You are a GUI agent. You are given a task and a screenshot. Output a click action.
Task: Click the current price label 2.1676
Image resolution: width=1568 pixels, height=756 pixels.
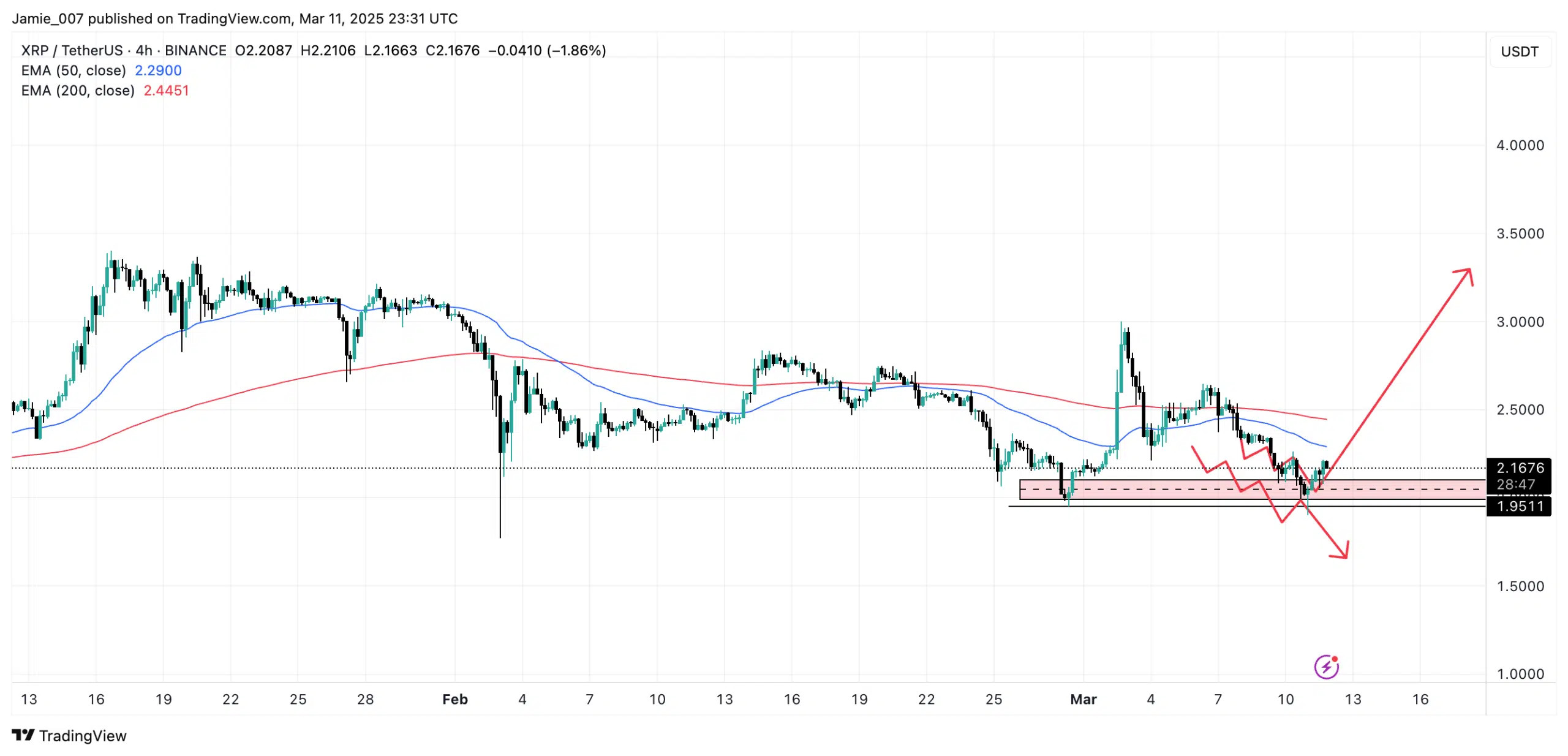pos(1520,468)
